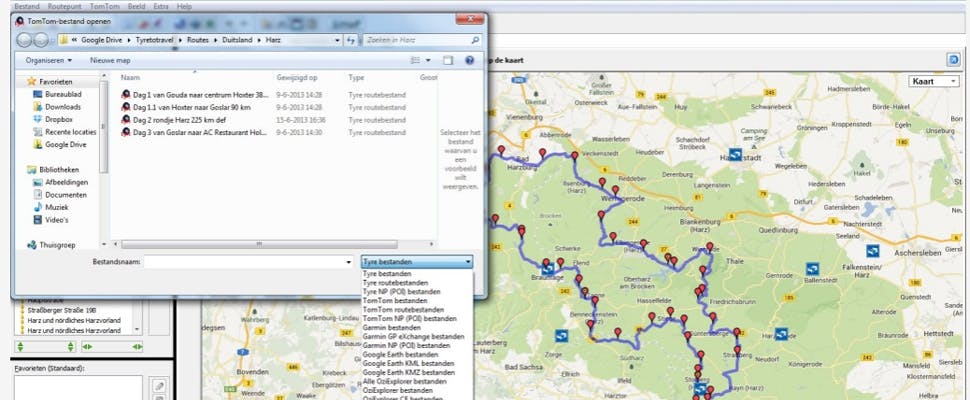Open the Organiseren dropdown
The image size is (970, 400).
[49, 61]
